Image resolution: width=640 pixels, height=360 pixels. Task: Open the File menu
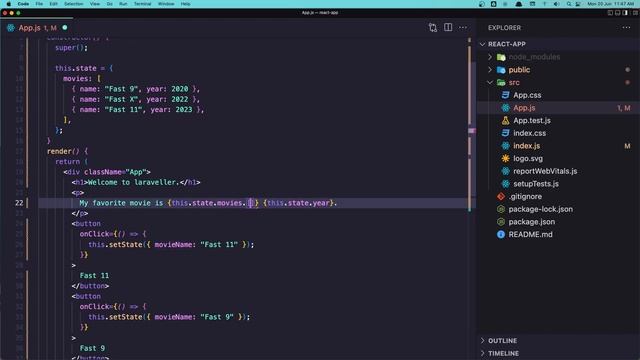(x=39, y=4)
